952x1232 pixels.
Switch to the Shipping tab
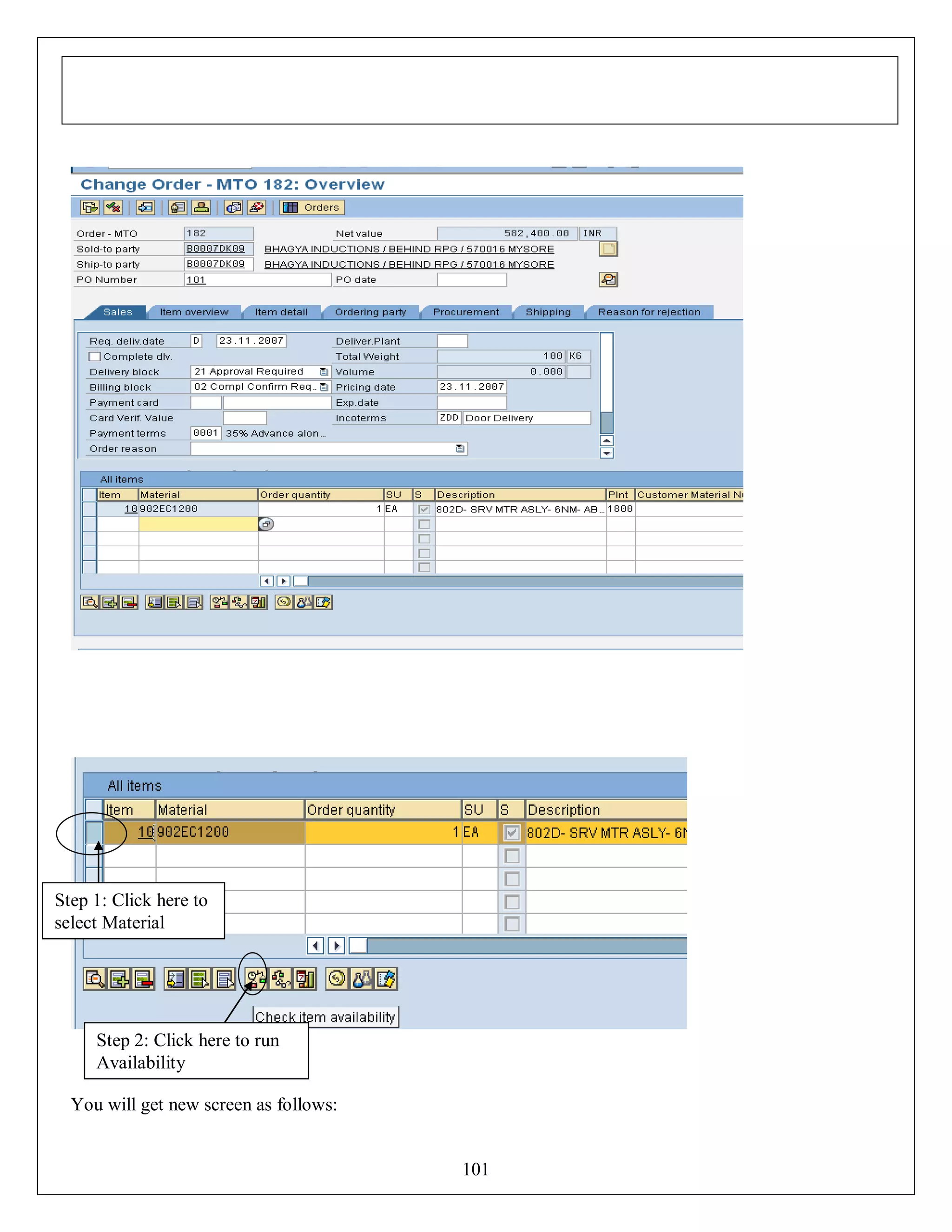coord(548,312)
